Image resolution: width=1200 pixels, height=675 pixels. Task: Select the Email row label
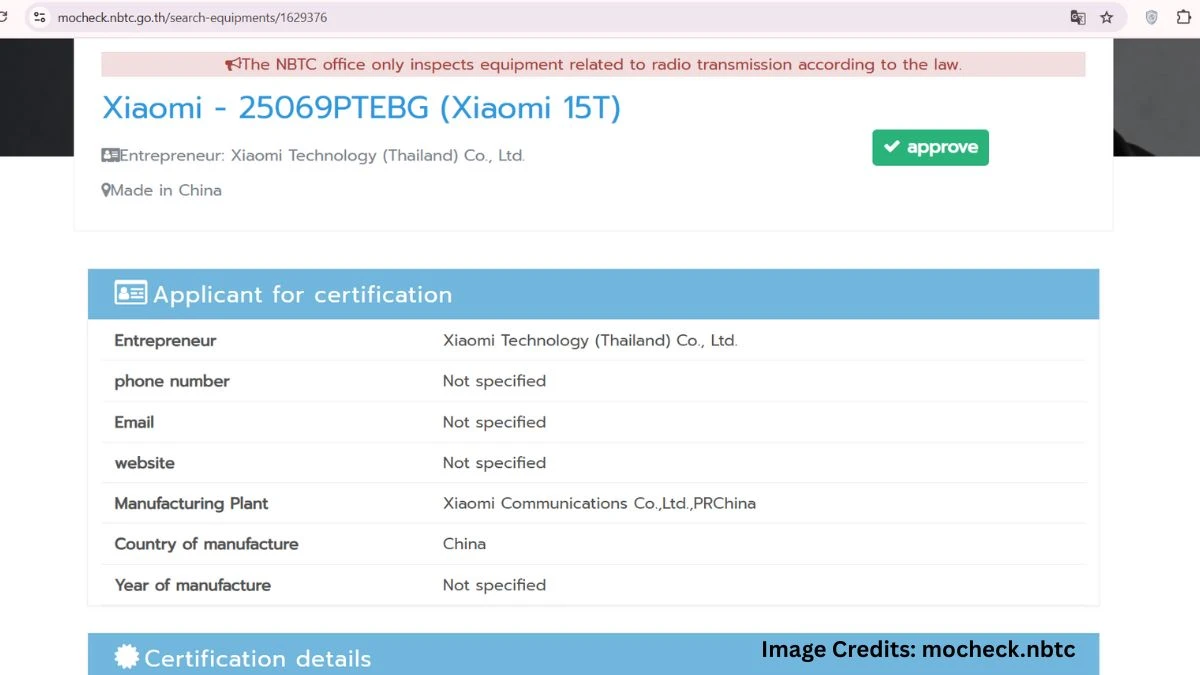[134, 422]
